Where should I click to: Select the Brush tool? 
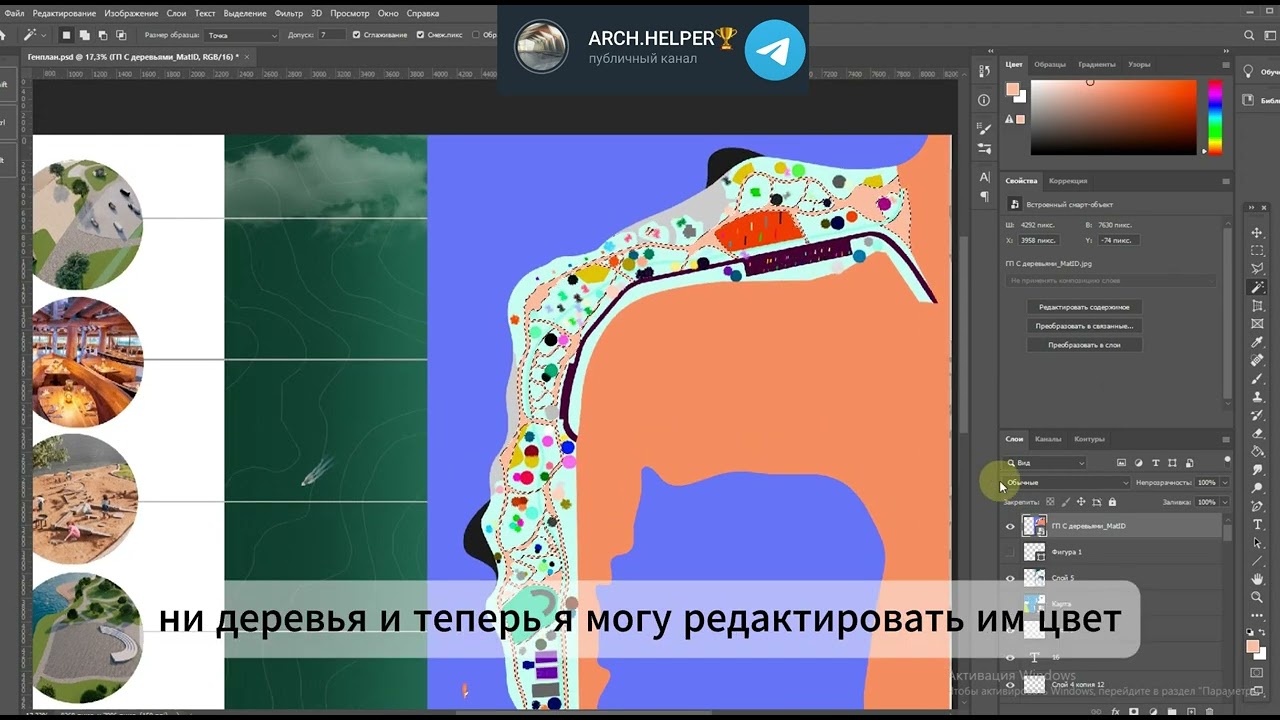coord(1257,378)
